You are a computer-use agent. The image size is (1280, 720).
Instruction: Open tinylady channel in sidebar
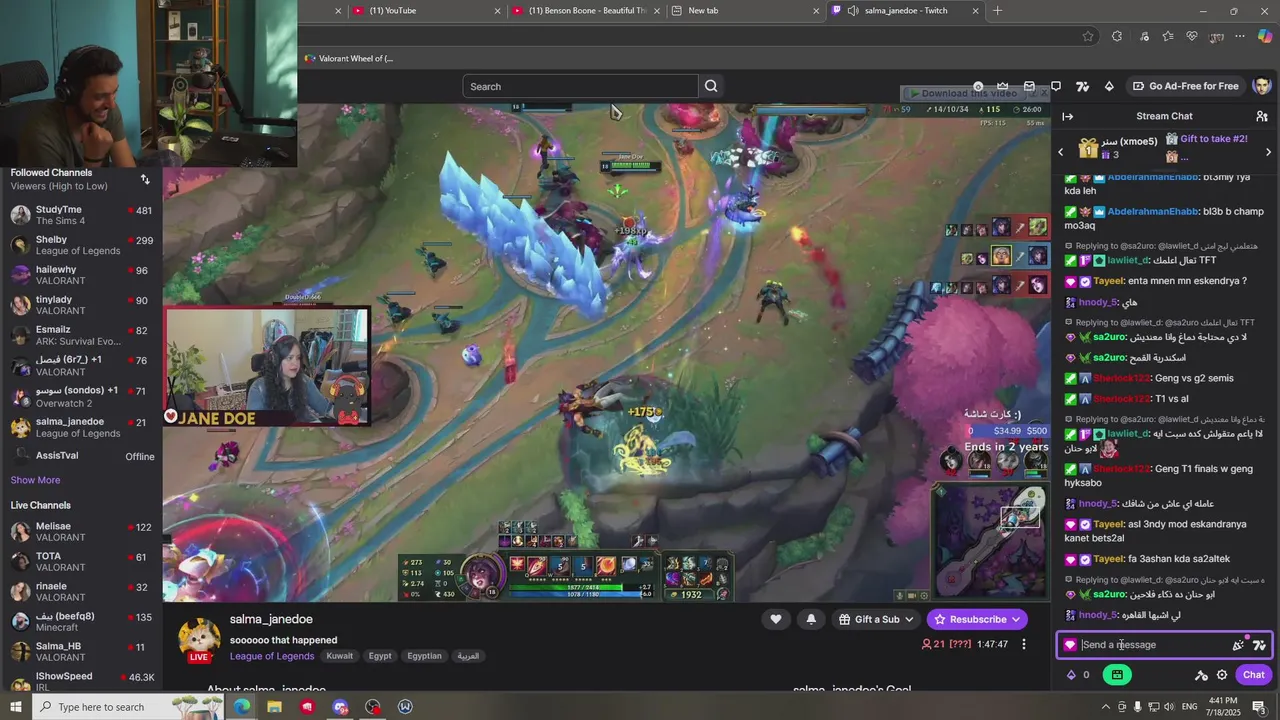pos(81,305)
